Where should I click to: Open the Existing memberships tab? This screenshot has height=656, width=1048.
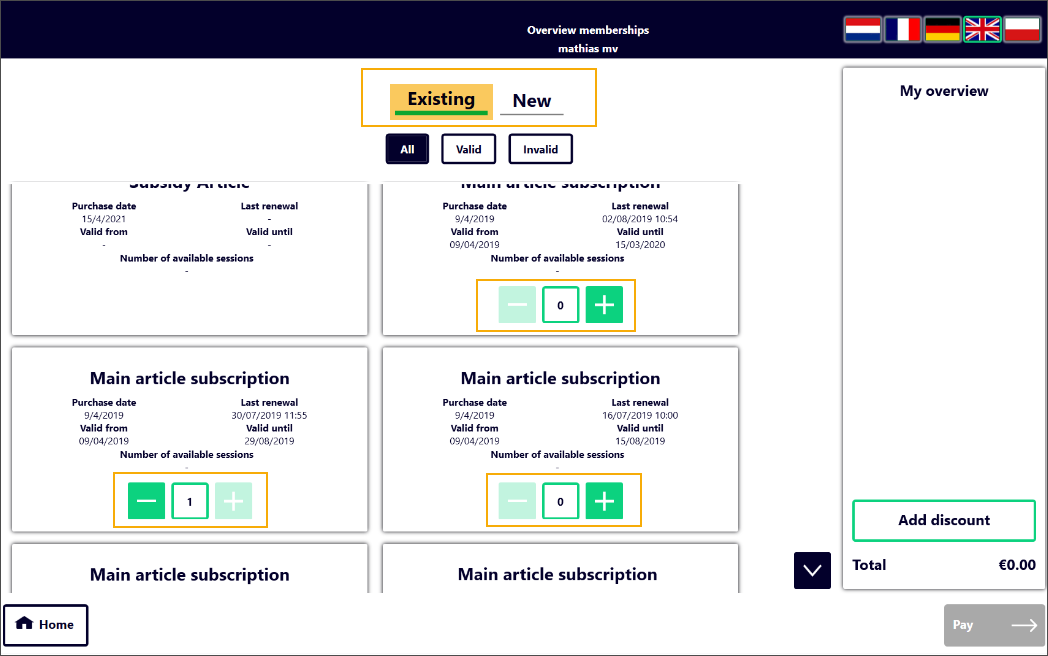tap(441, 100)
